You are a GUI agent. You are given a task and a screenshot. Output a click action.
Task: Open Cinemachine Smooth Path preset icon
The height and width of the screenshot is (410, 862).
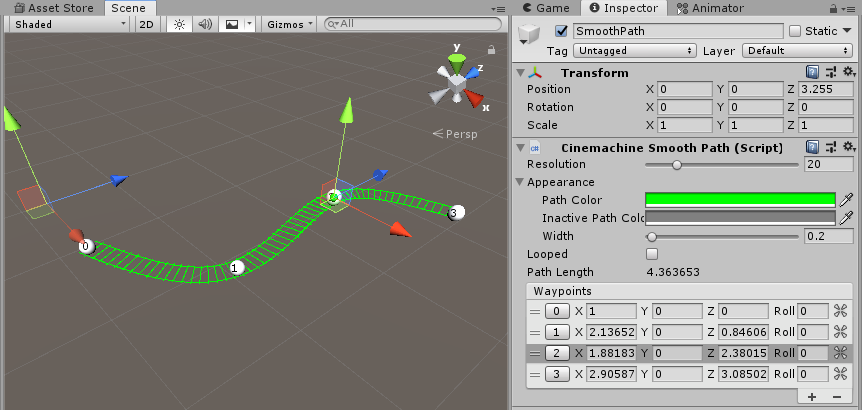[831, 147]
